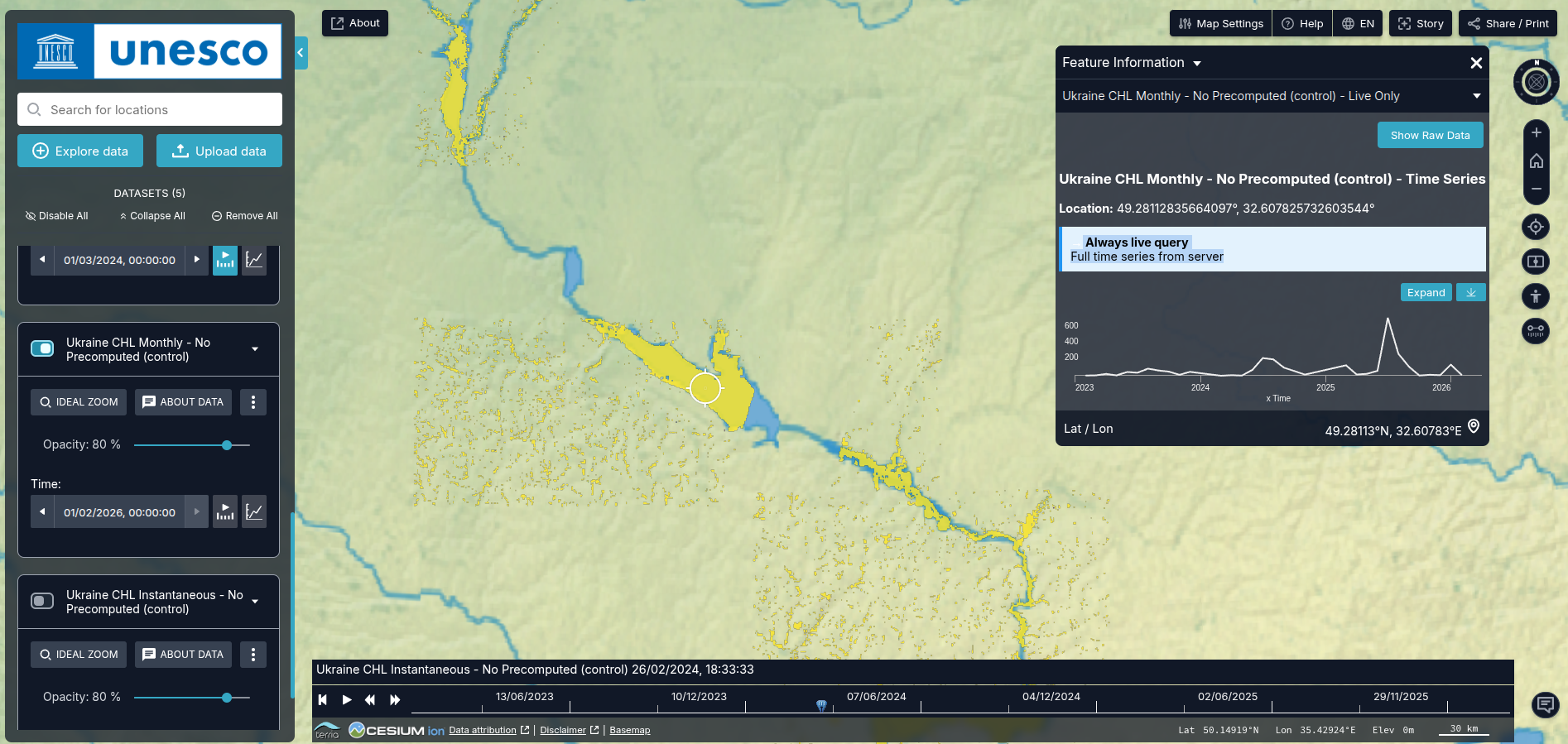This screenshot has width=1568, height=744.
Task: Adjust the Ukraine CHL Monthly opacity slider
Action: tap(227, 445)
